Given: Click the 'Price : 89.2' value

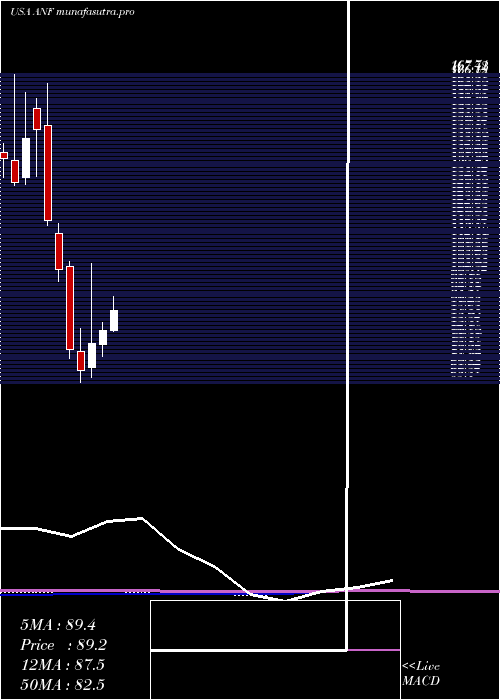Looking at the screenshot, I should (64, 646).
